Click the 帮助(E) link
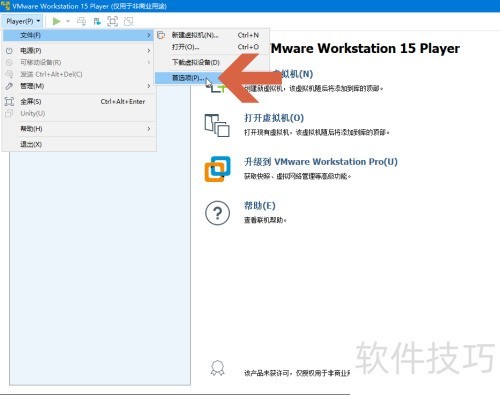Viewport: 500px width, 395px height. 260,206
